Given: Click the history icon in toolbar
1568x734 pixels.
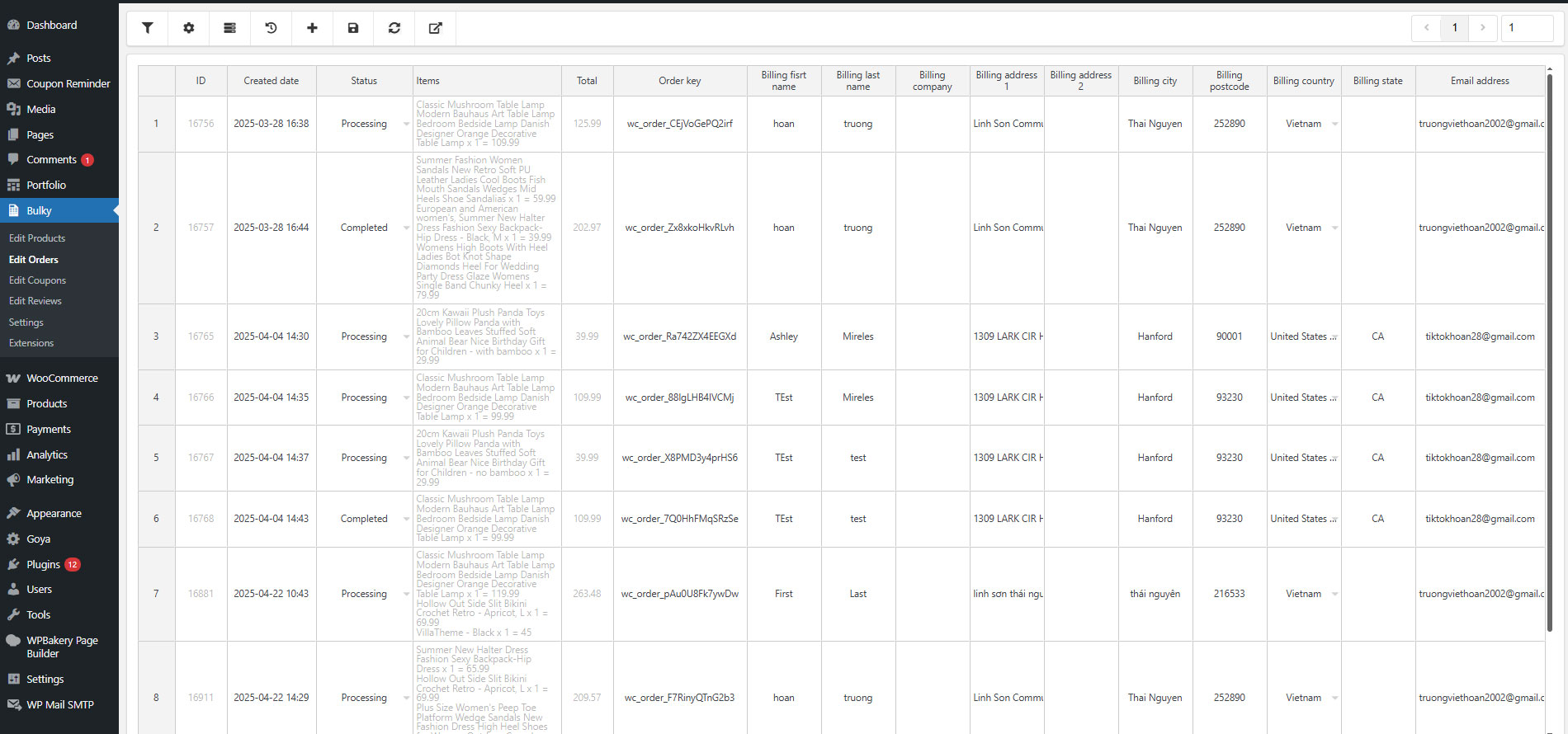Looking at the screenshot, I should click(271, 28).
